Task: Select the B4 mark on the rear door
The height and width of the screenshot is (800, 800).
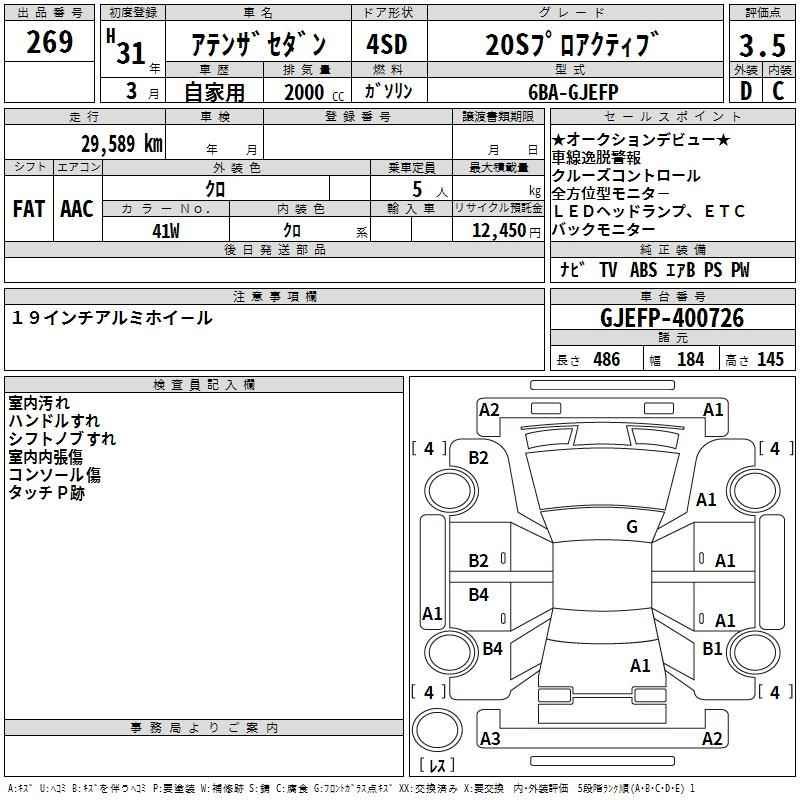Action: 478,594
